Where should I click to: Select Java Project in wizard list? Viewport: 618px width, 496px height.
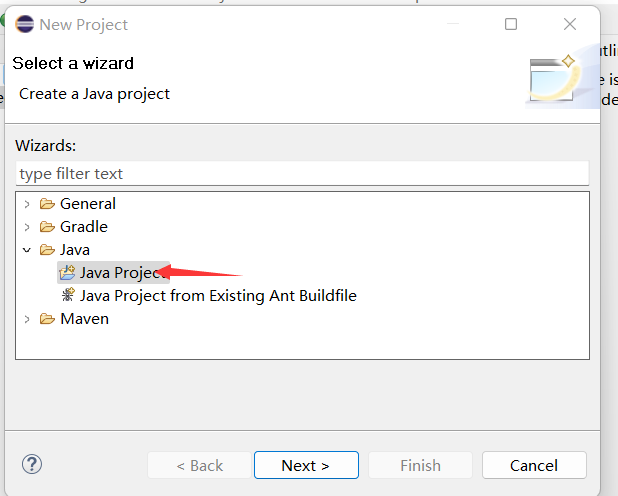118,273
